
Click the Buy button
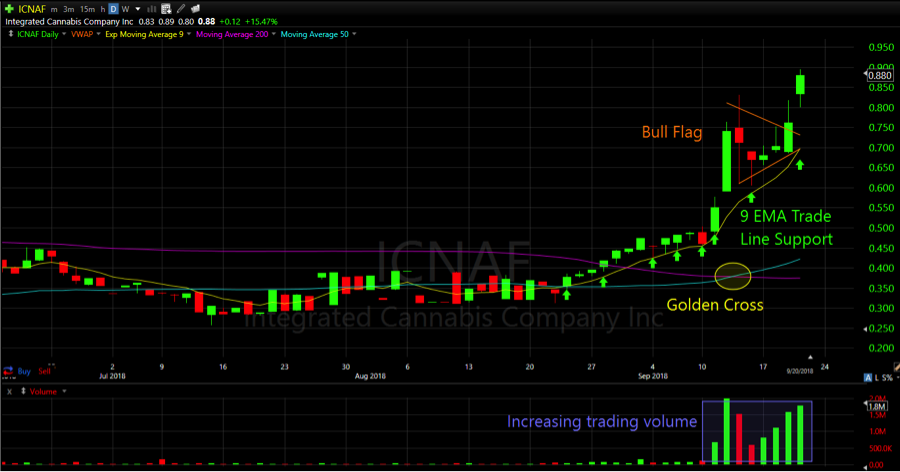[x=24, y=371]
